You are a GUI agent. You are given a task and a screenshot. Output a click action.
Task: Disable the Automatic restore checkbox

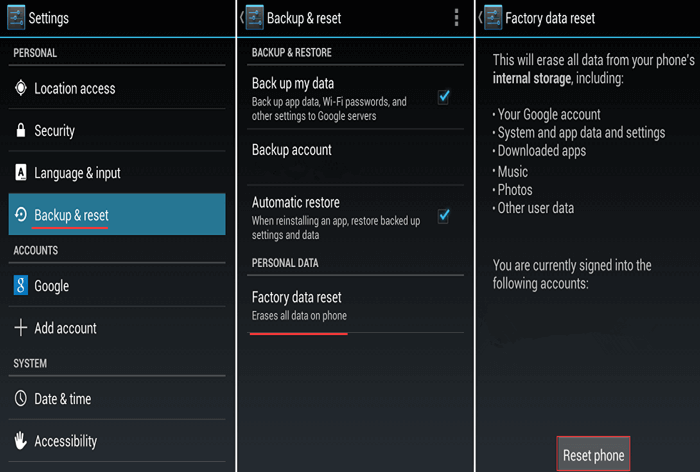pos(443,216)
